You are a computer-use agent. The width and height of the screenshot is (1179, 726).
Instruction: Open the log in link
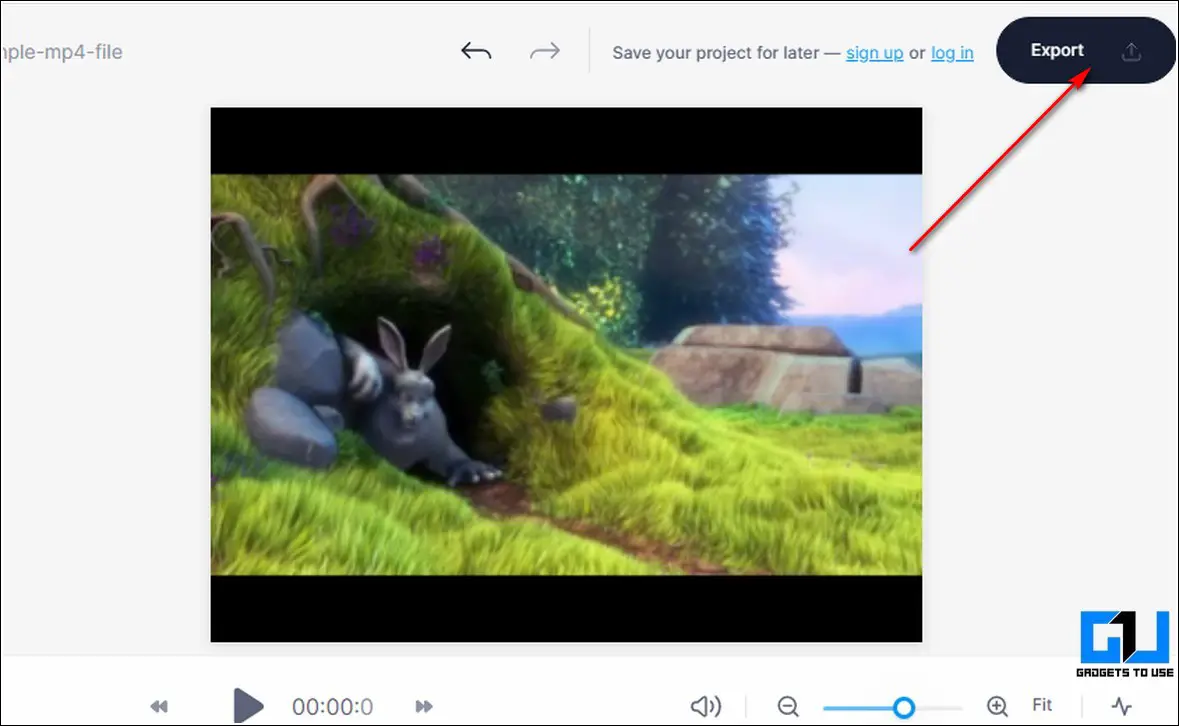[x=952, y=53]
